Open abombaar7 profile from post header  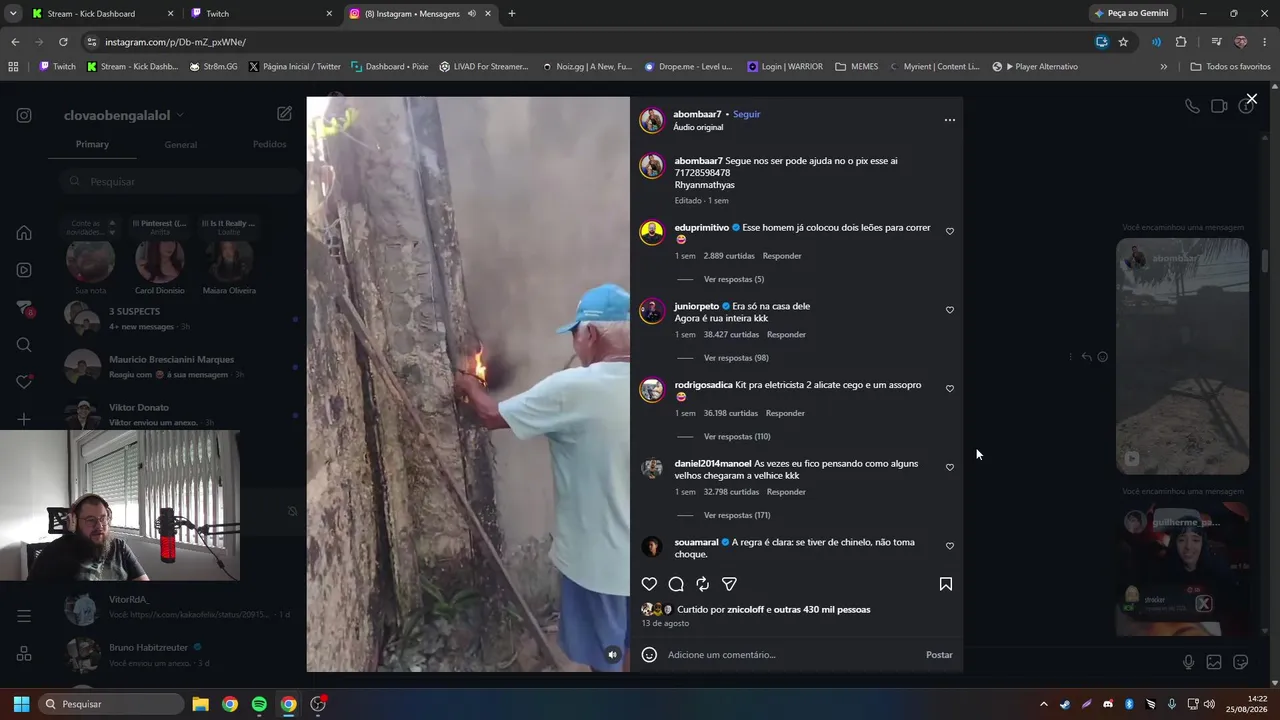tap(697, 114)
